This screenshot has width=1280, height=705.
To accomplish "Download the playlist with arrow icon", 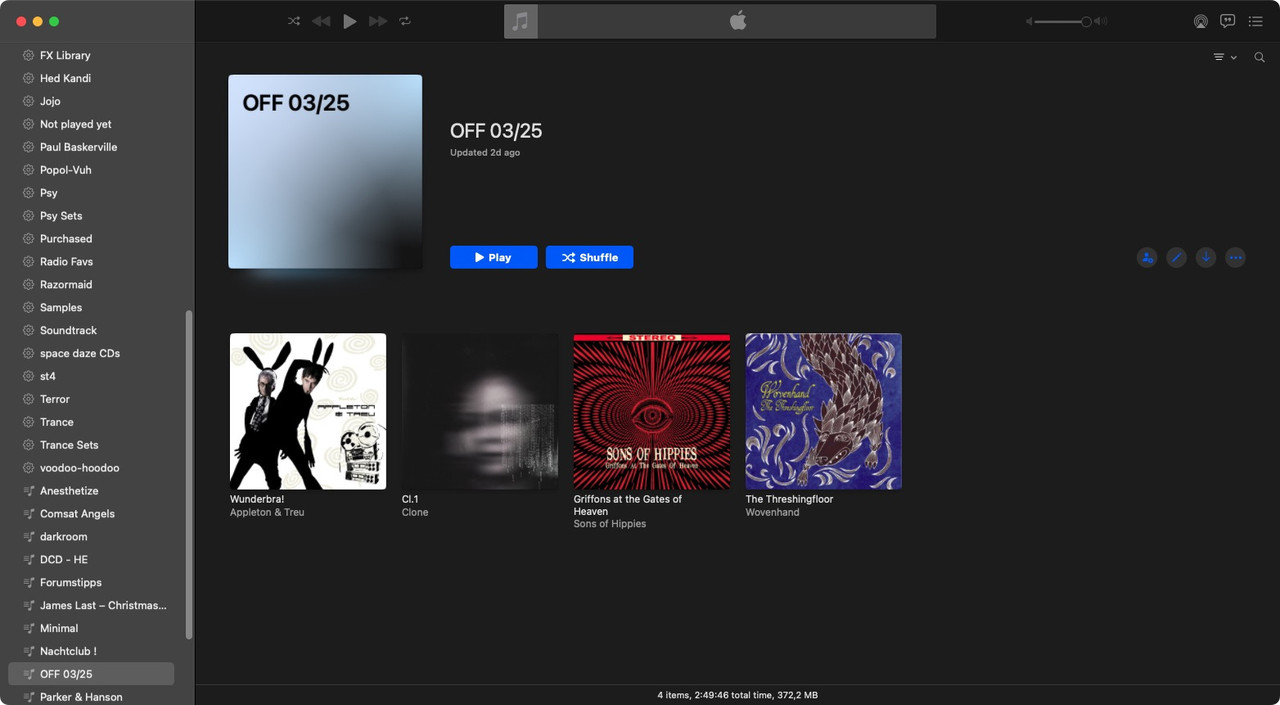I will tap(1206, 257).
